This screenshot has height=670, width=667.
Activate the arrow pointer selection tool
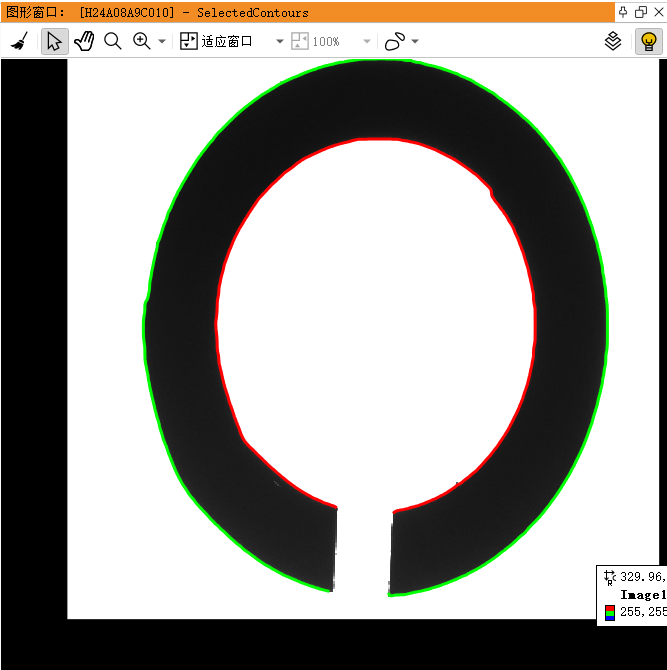[55, 41]
